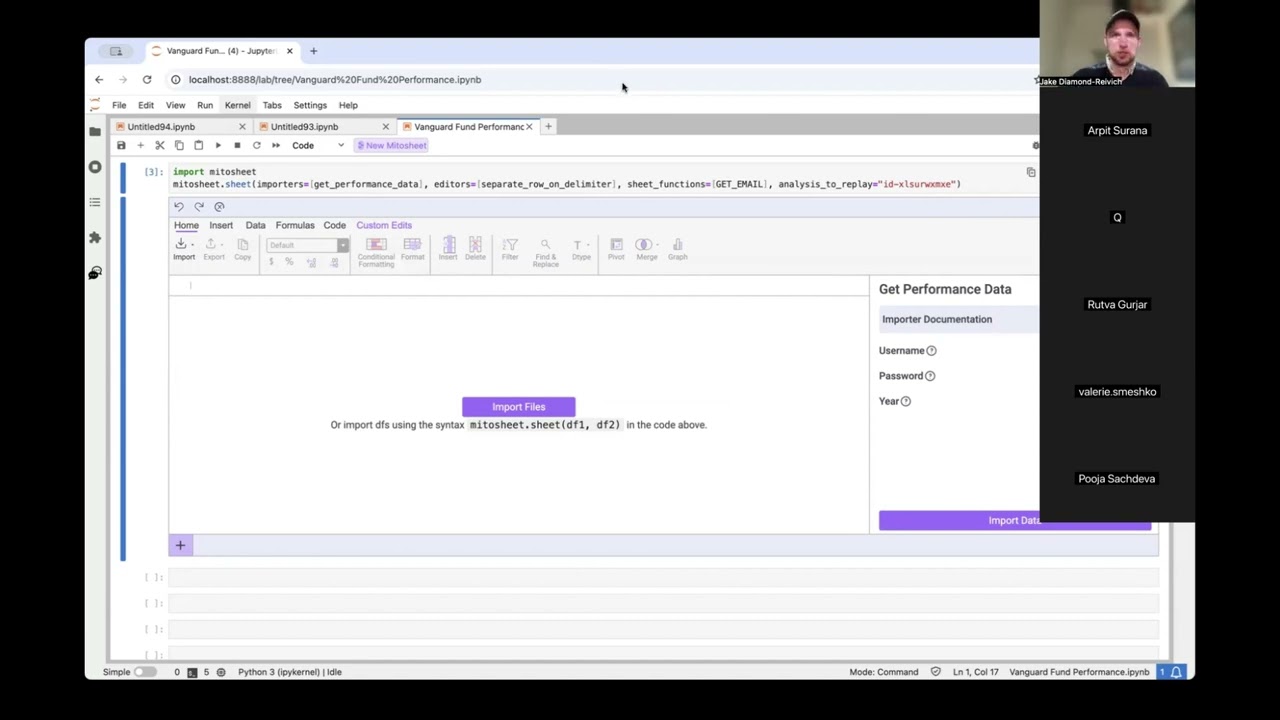
Task: Open the table of contents sidebar
Action: coord(95,202)
